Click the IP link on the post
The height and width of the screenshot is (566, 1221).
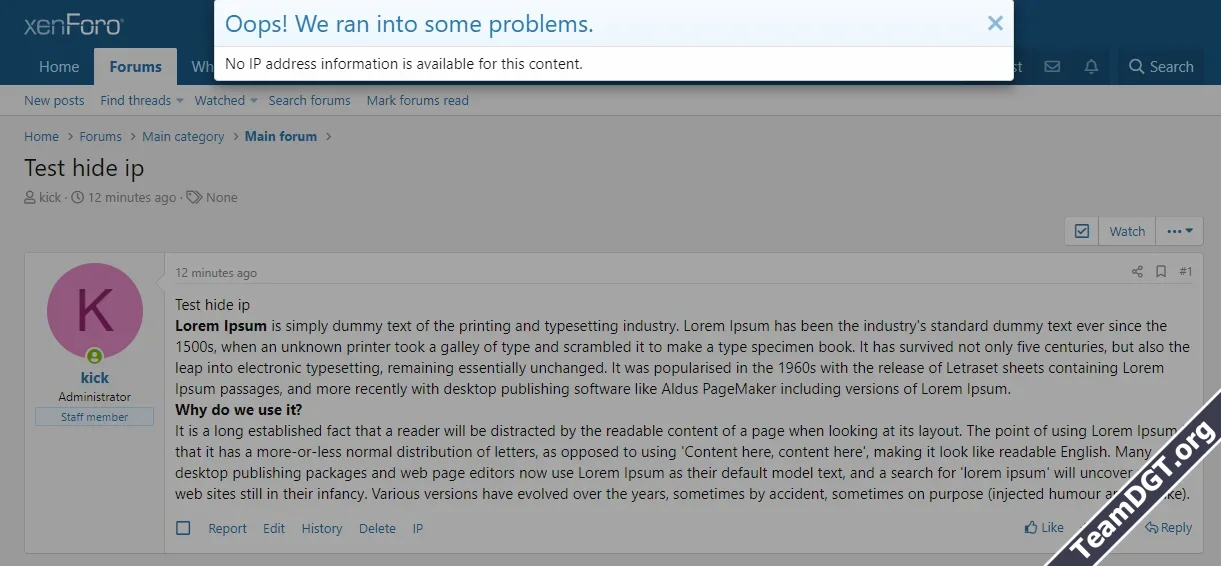(418, 528)
